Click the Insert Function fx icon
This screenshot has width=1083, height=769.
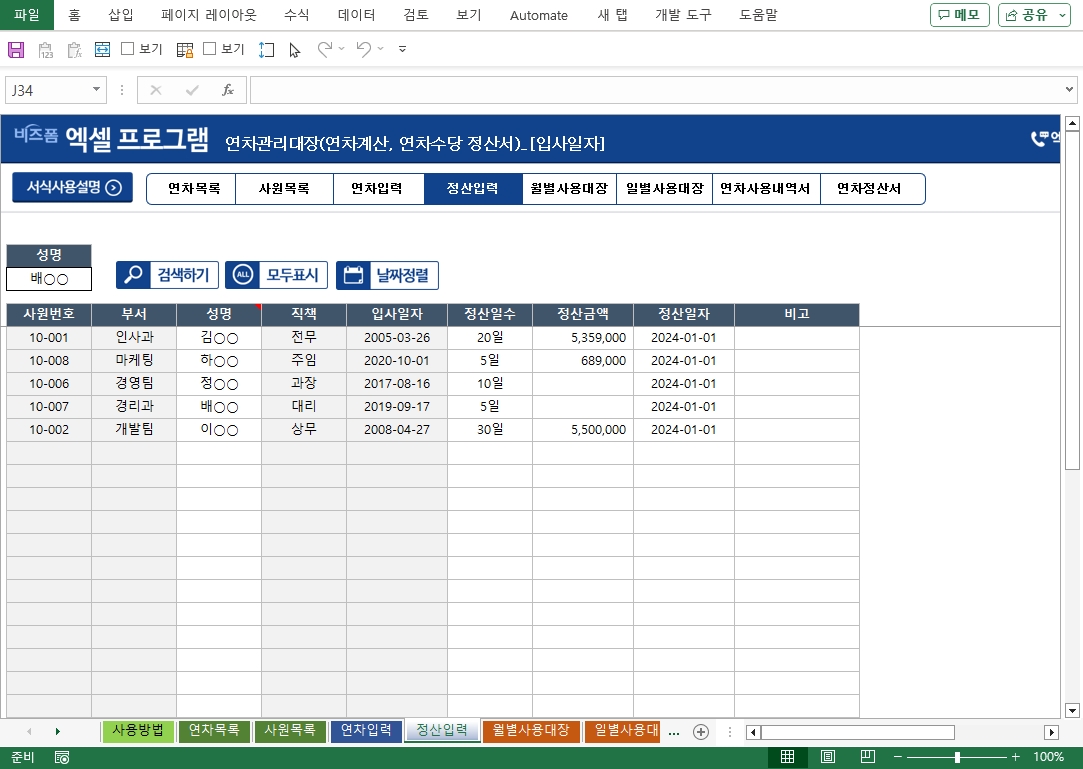click(228, 90)
